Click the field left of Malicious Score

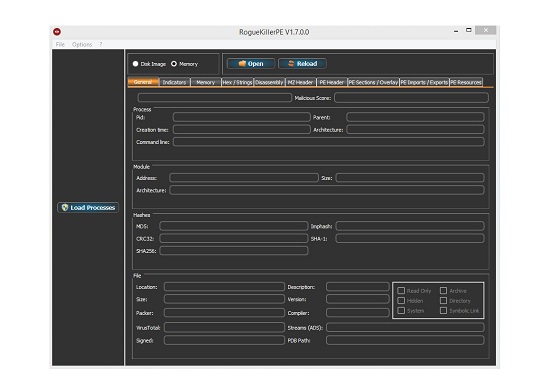click(215, 98)
